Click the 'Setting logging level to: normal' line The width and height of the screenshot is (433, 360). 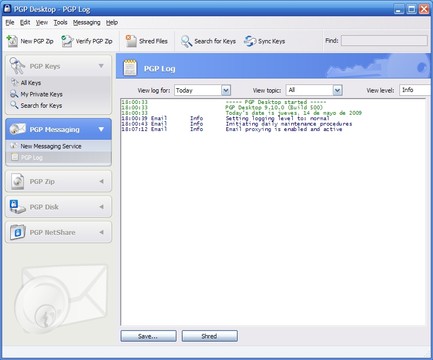click(x=277, y=118)
